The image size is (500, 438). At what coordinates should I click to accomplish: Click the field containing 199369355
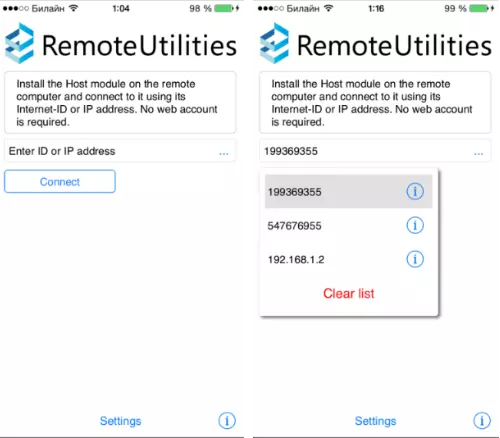pos(375,151)
